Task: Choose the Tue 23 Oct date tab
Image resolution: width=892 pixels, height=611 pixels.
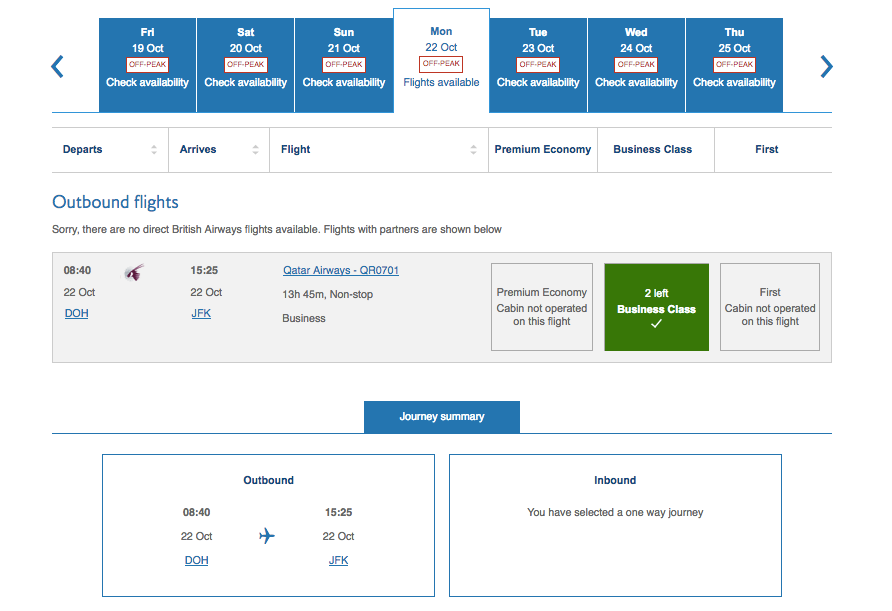Action: point(538,64)
